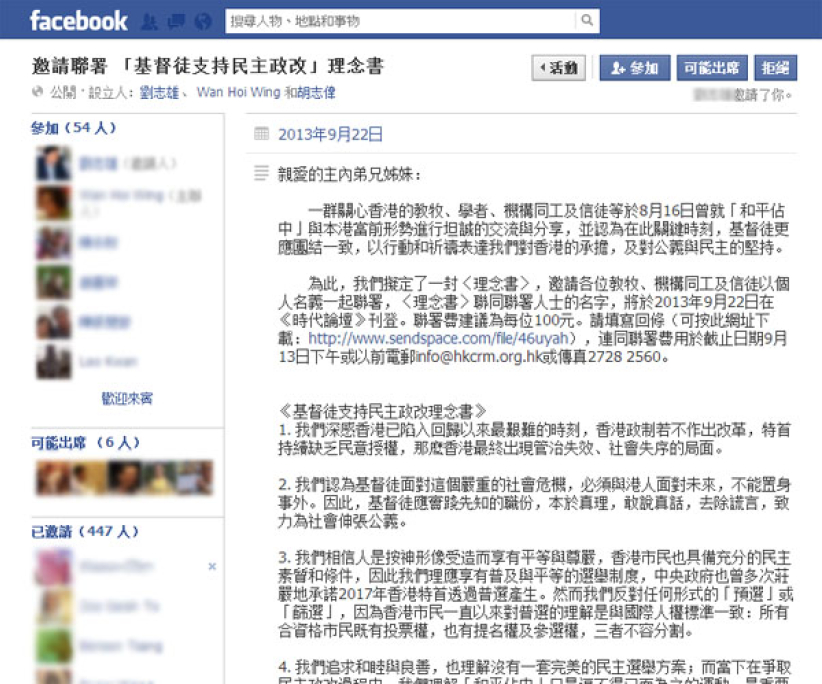Click the calendar icon beside the event date
This screenshot has width=822, height=684.
[x=264, y=133]
